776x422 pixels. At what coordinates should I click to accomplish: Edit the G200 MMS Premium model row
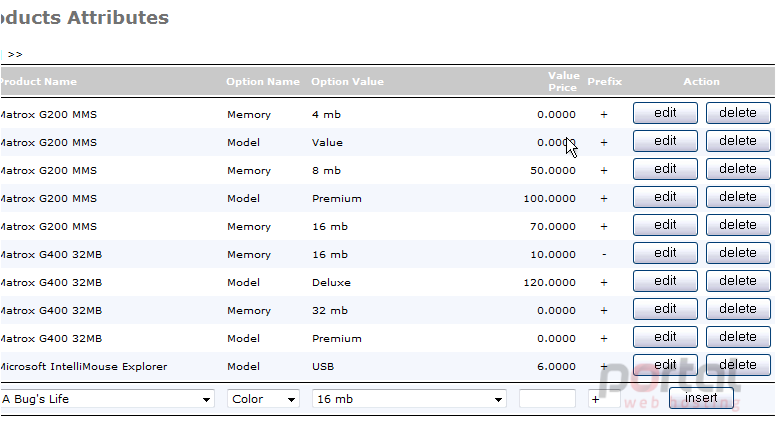pyautogui.click(x=665, y=197)
